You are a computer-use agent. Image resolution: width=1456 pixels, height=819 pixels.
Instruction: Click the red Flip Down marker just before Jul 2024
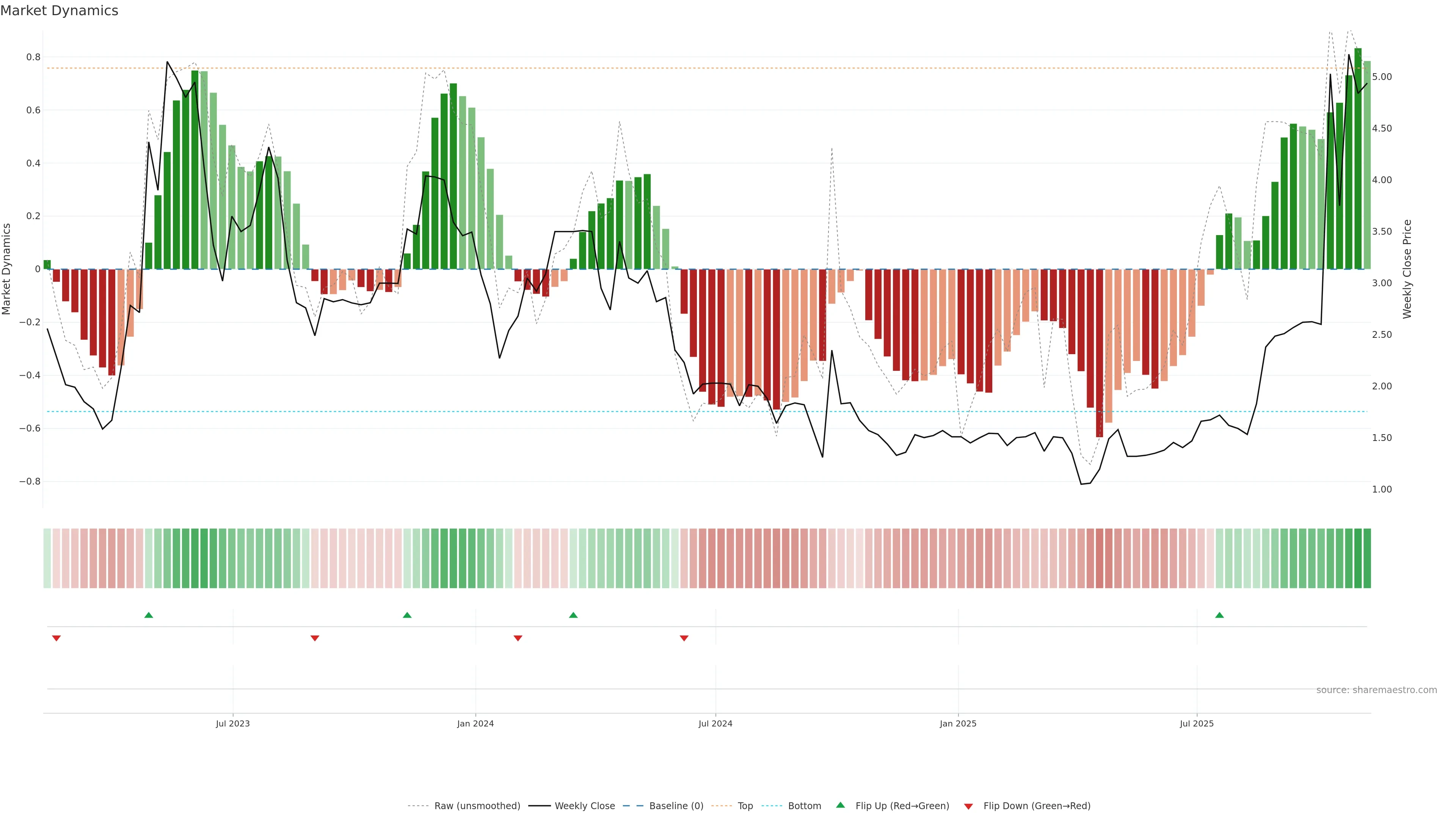684,638
